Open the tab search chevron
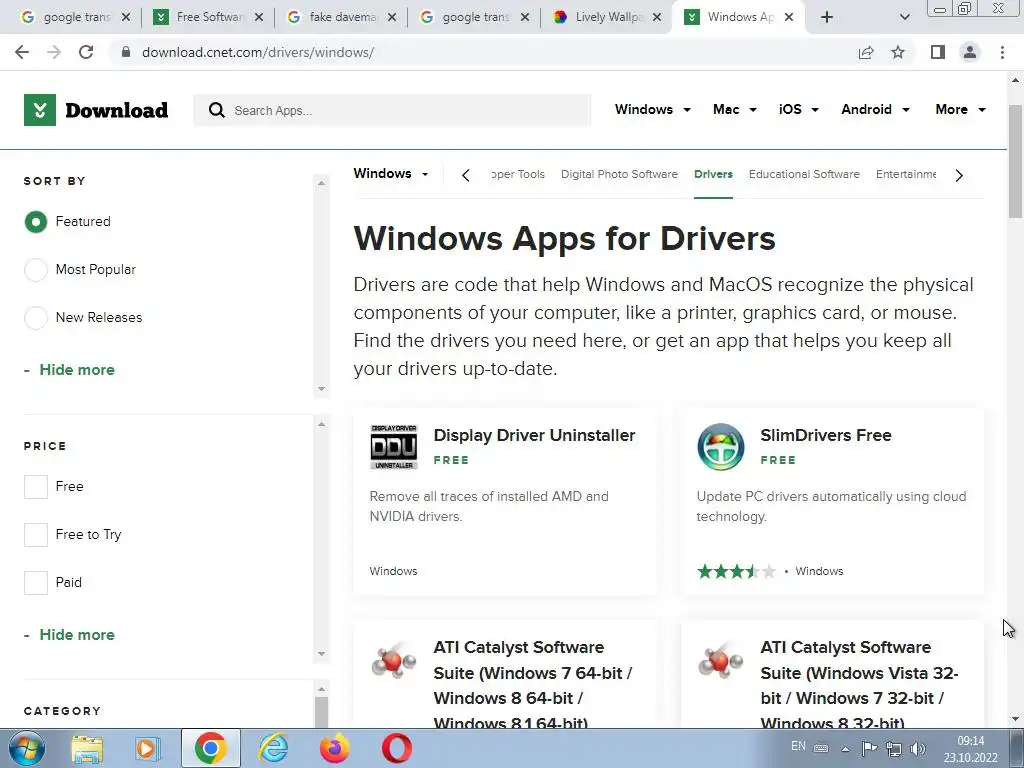Viewport: 1024px width, 768px height. tap(904, 17)
